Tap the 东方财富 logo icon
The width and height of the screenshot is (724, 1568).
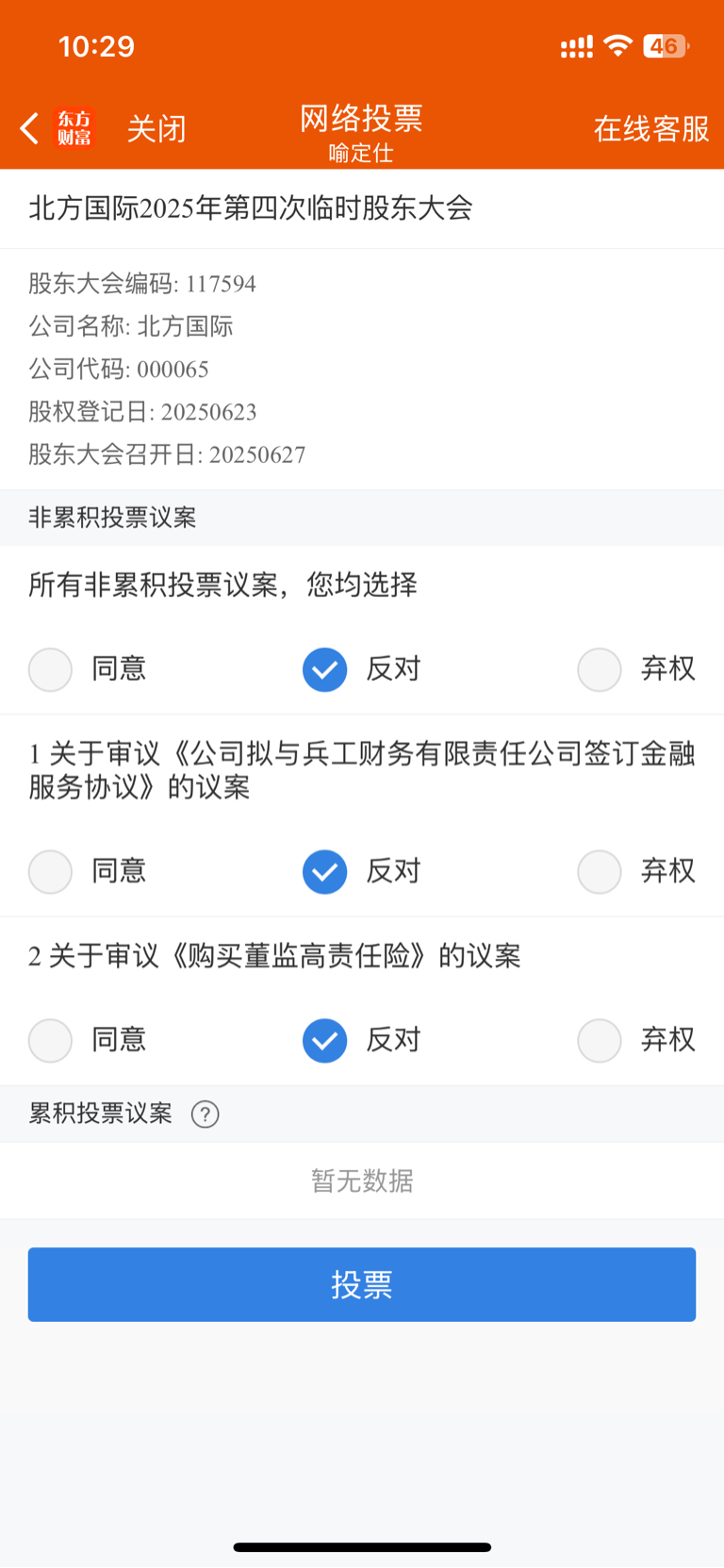(x=74, y=128)
